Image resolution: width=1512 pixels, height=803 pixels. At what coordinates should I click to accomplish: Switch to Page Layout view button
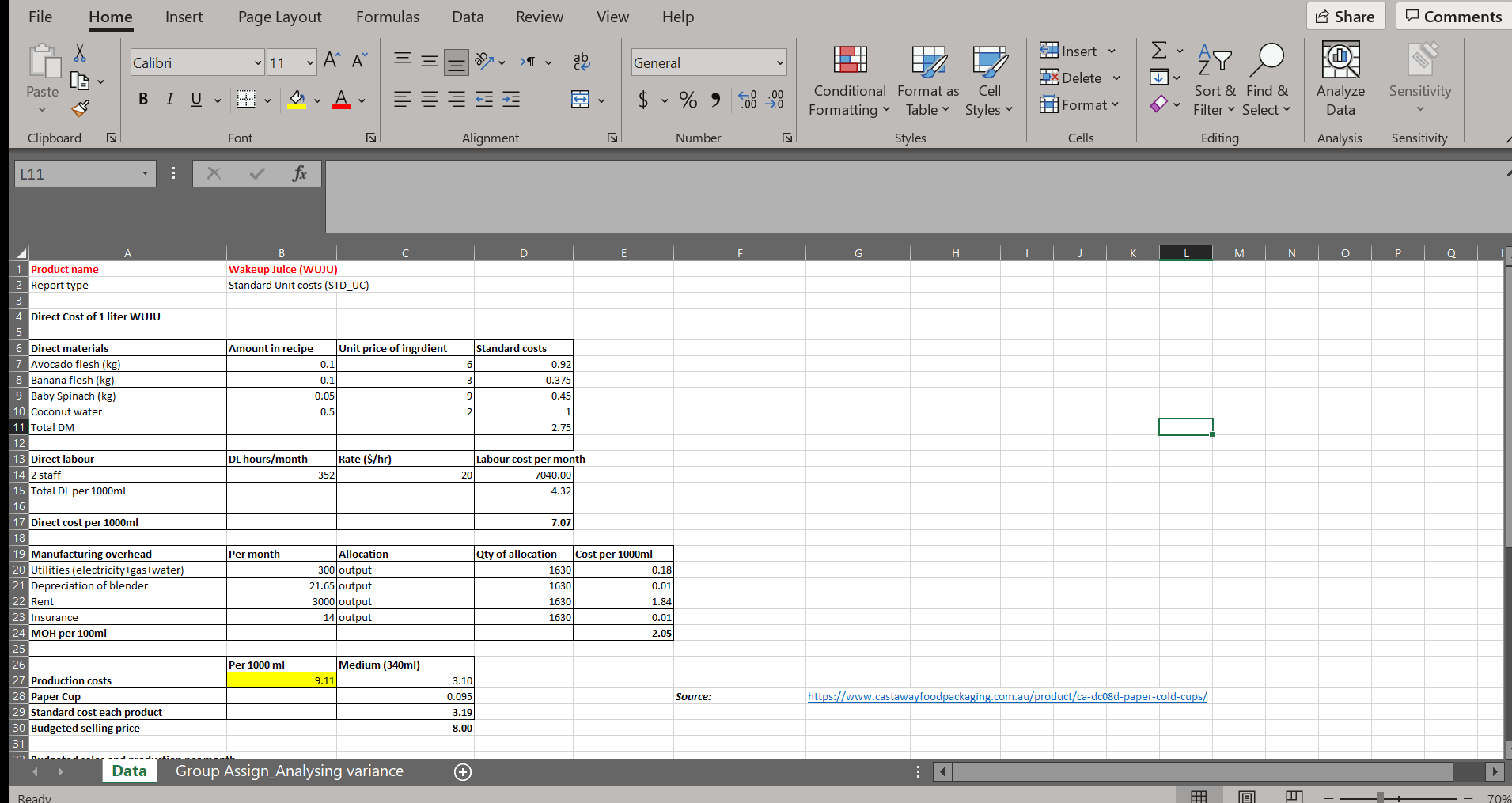click(x=1247, y=797)
